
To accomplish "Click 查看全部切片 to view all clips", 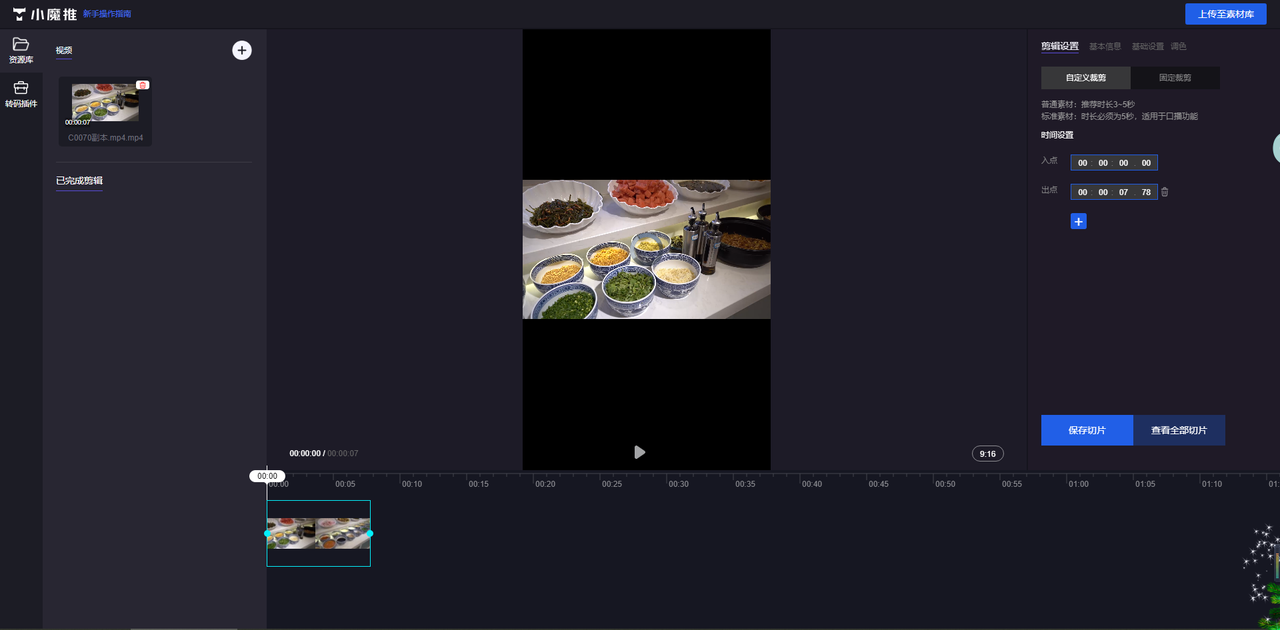I will tap(1178, 430).
